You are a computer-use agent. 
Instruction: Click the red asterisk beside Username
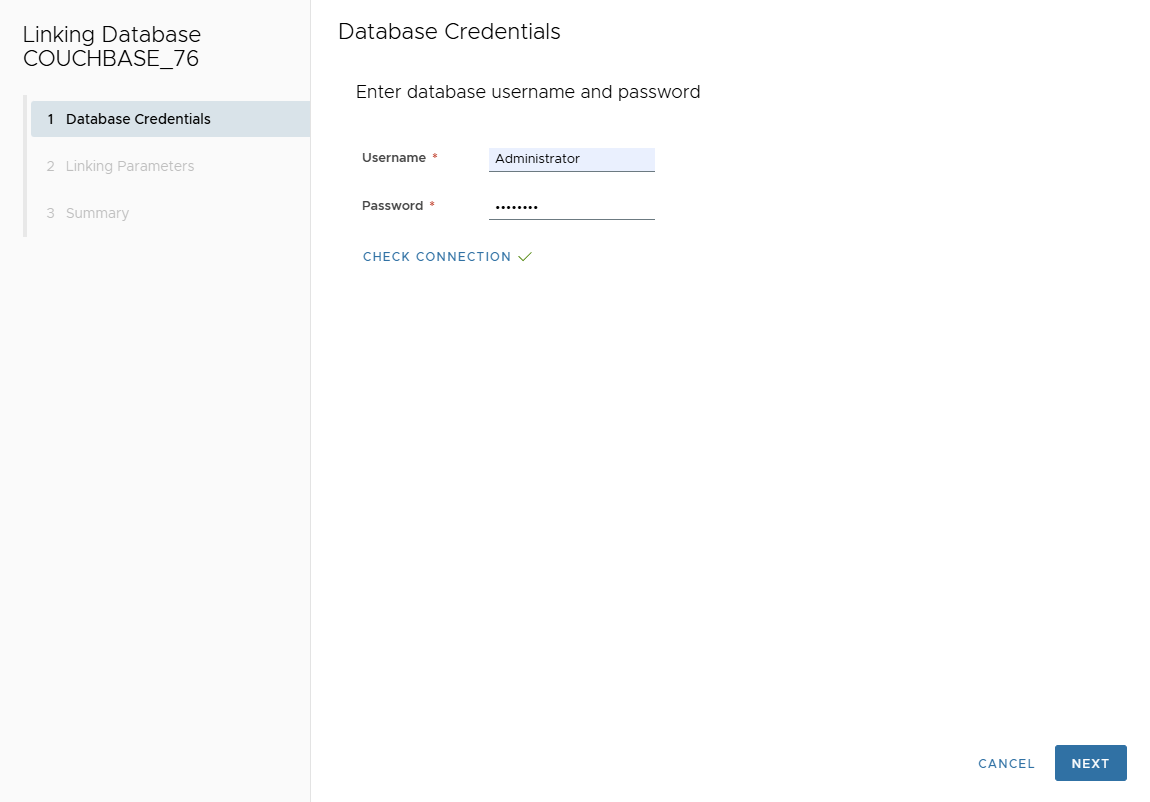click(435, 158)
